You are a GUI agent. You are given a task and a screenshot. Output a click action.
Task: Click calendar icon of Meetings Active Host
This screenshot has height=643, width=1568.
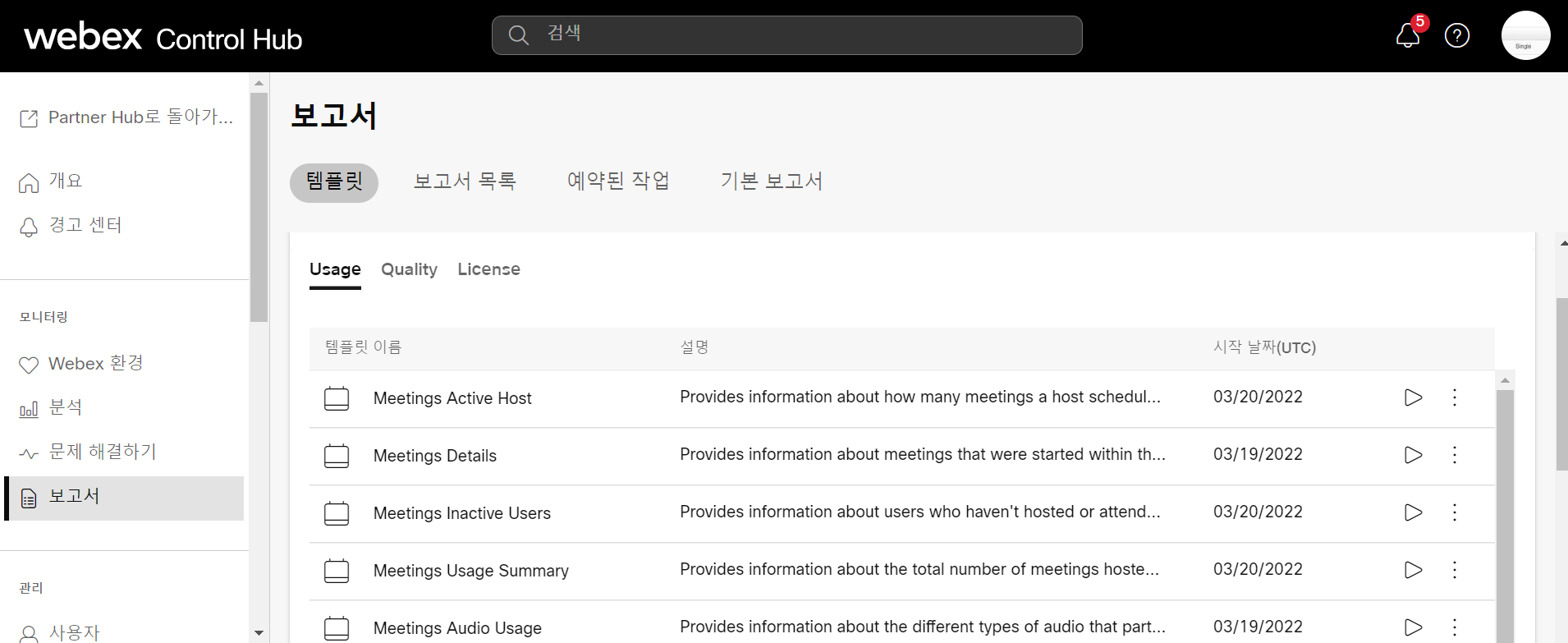point(337,398)
